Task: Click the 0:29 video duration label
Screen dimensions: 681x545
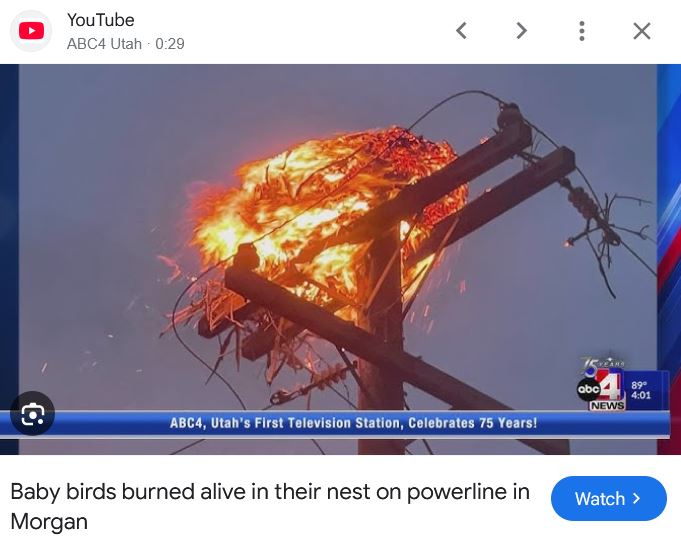Action: (170, 44)
